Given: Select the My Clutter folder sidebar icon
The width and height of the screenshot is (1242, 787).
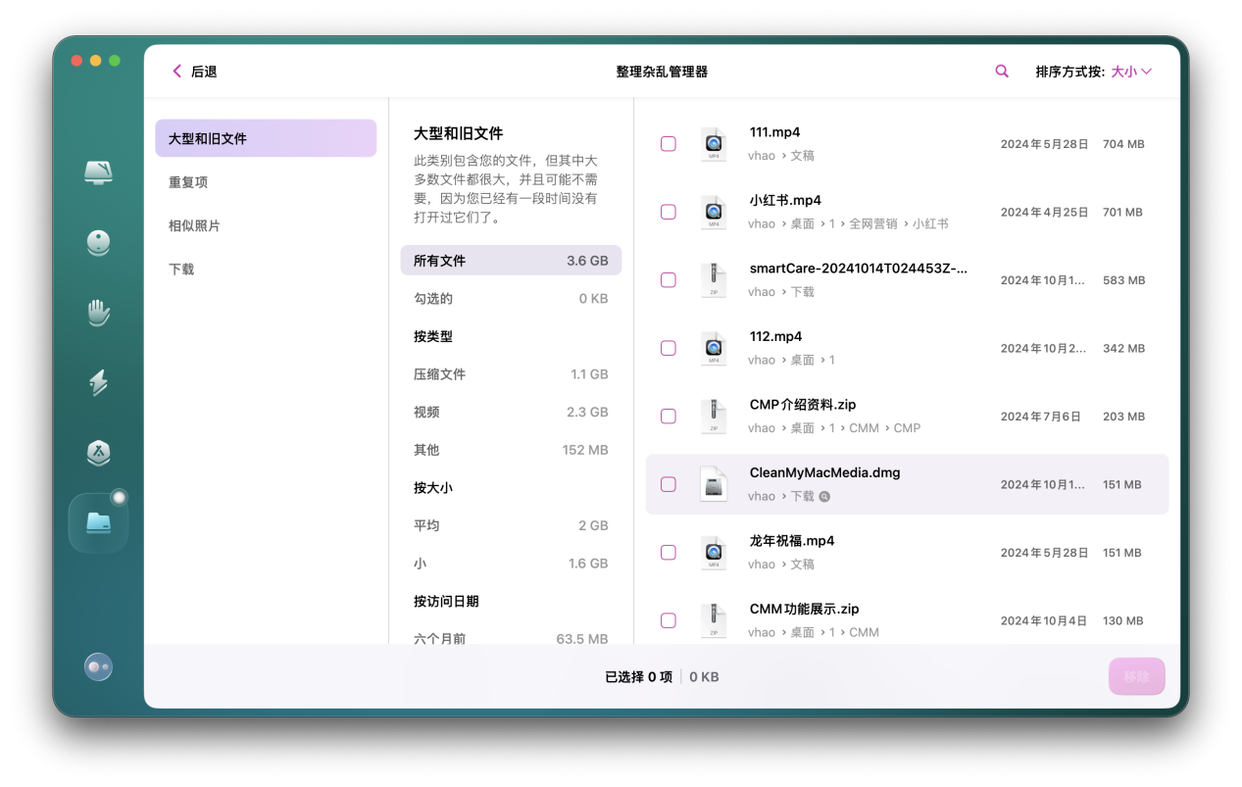Looking at the screenshot, I should click(98, 522).
